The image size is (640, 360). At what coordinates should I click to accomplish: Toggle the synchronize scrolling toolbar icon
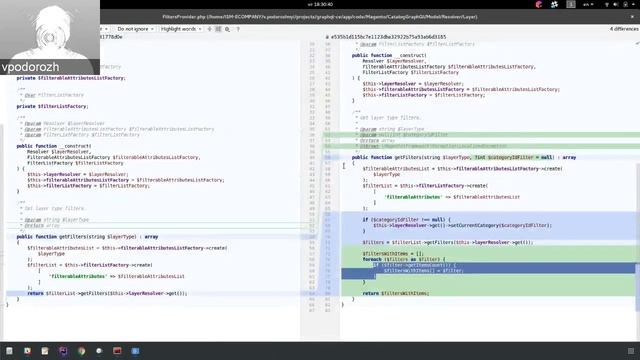point(218,29)
